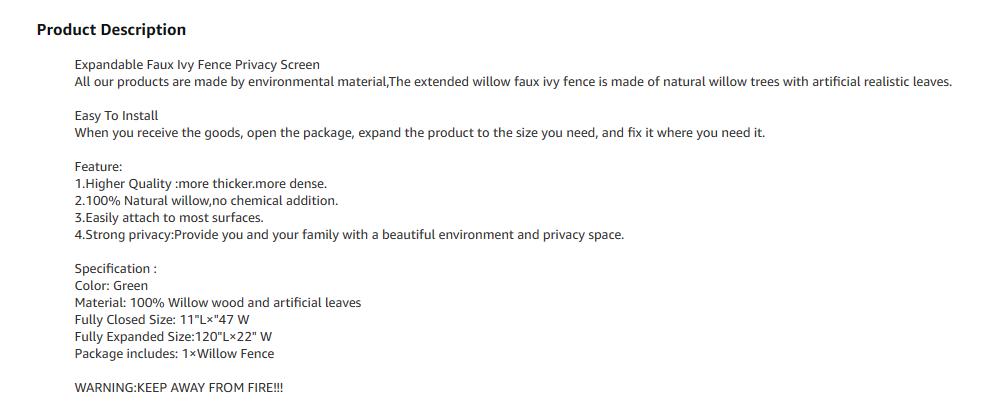Click the Feature: label
Viewport: 996px width, 402px height.
pyautogui.click(x=98, y=167)
